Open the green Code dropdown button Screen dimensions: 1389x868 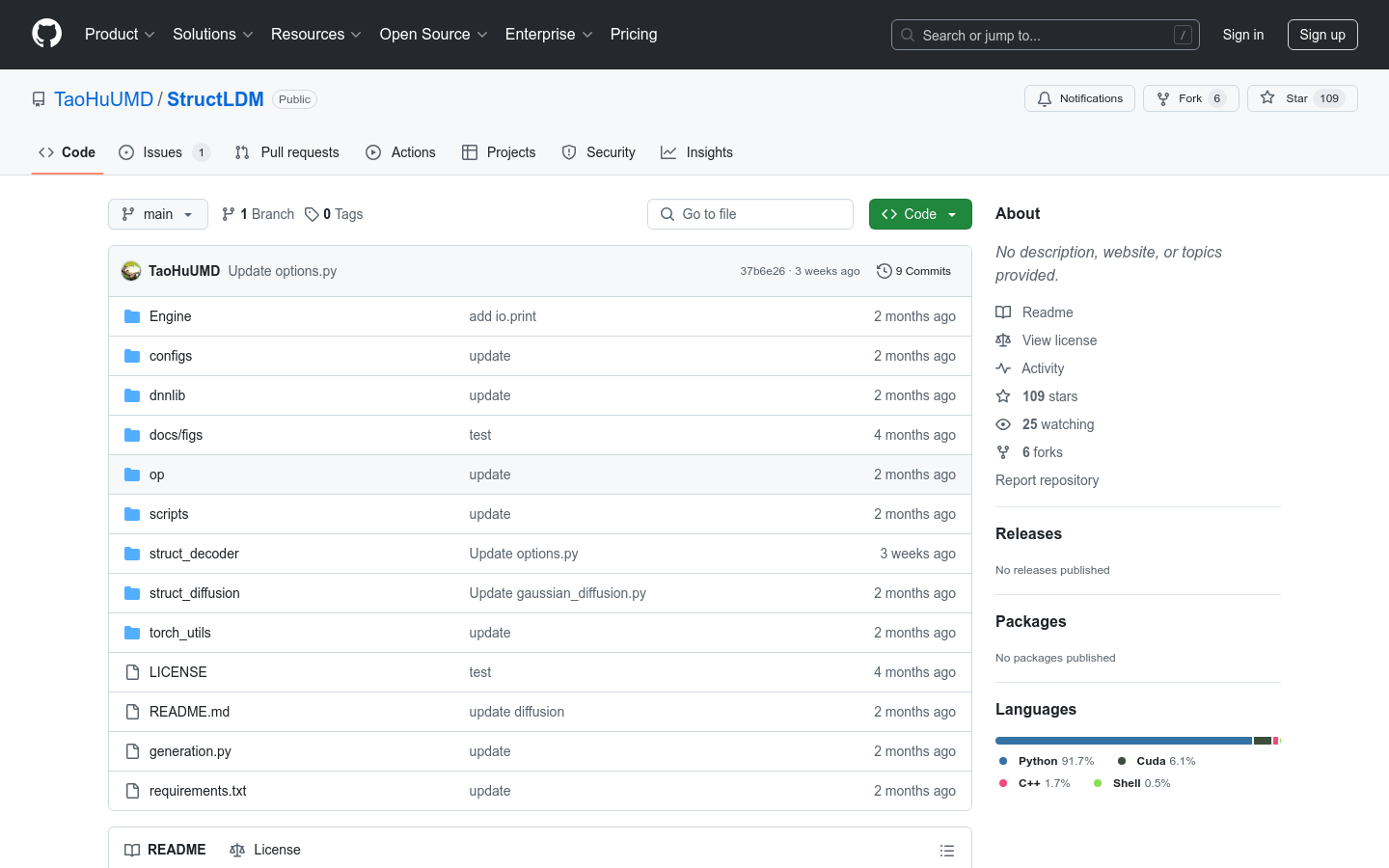point(920,214)
